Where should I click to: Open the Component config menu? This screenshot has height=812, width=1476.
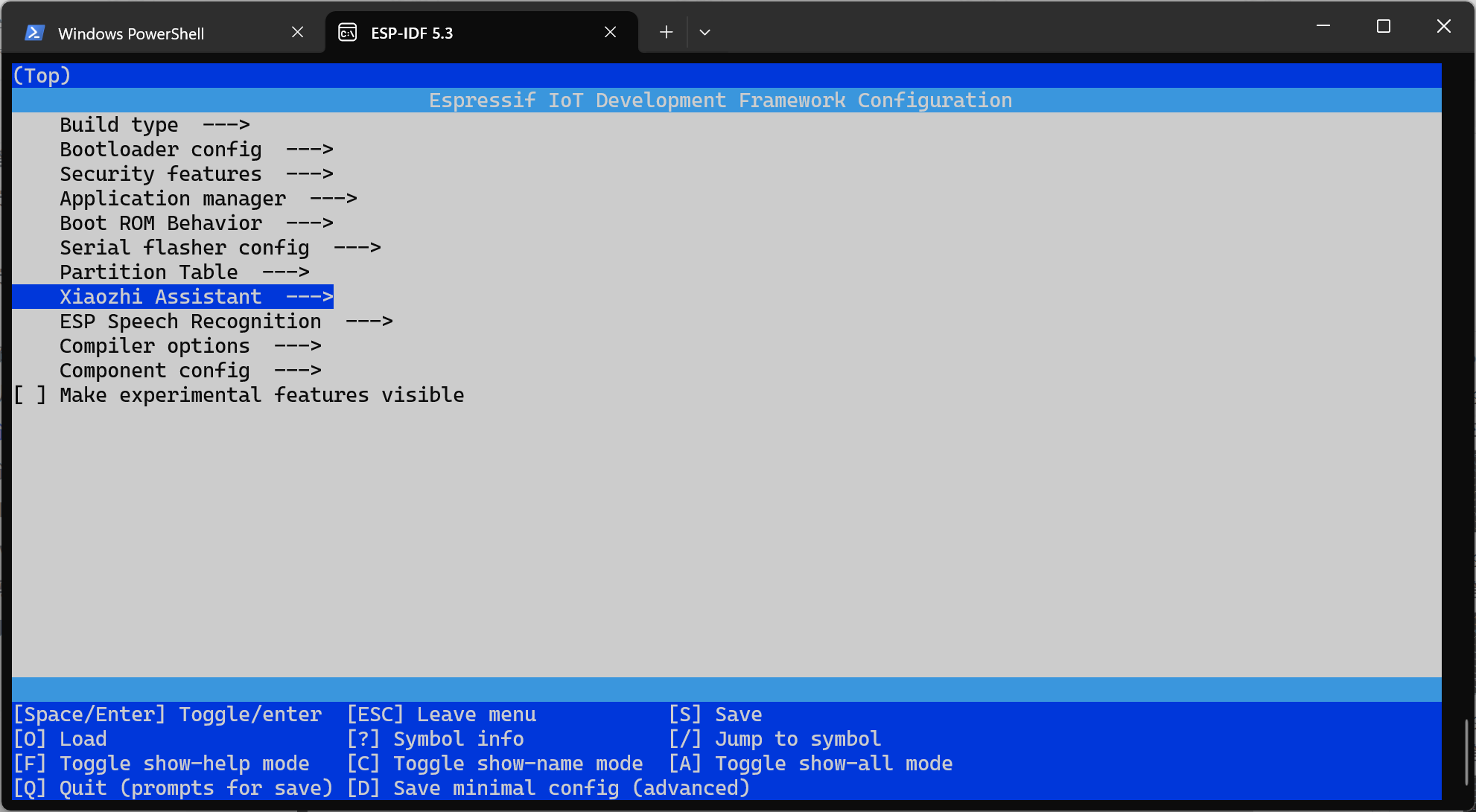coord(191,370)
